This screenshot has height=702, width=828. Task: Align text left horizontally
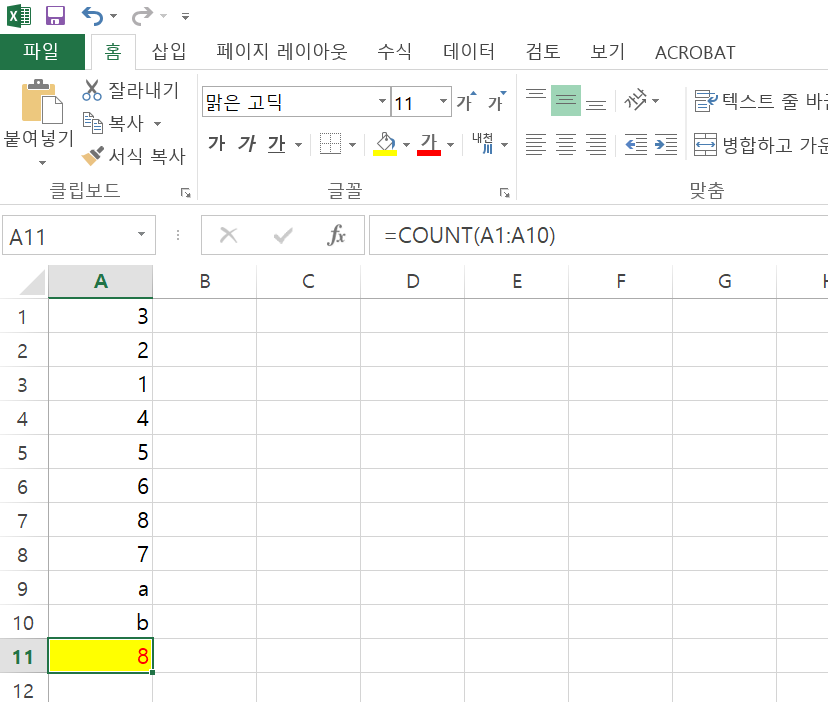536,144
